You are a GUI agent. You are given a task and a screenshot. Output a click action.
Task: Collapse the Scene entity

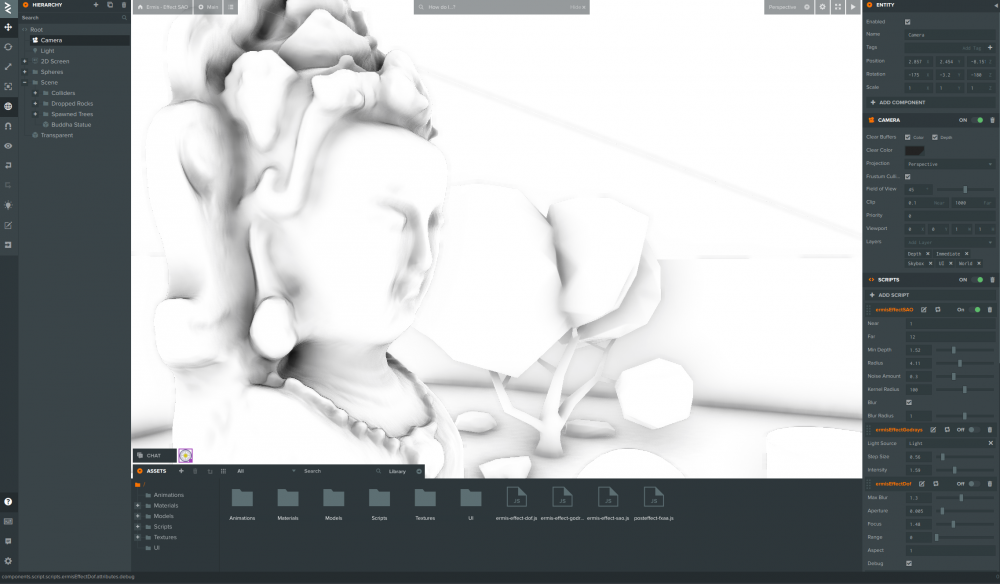pos(25,82)
